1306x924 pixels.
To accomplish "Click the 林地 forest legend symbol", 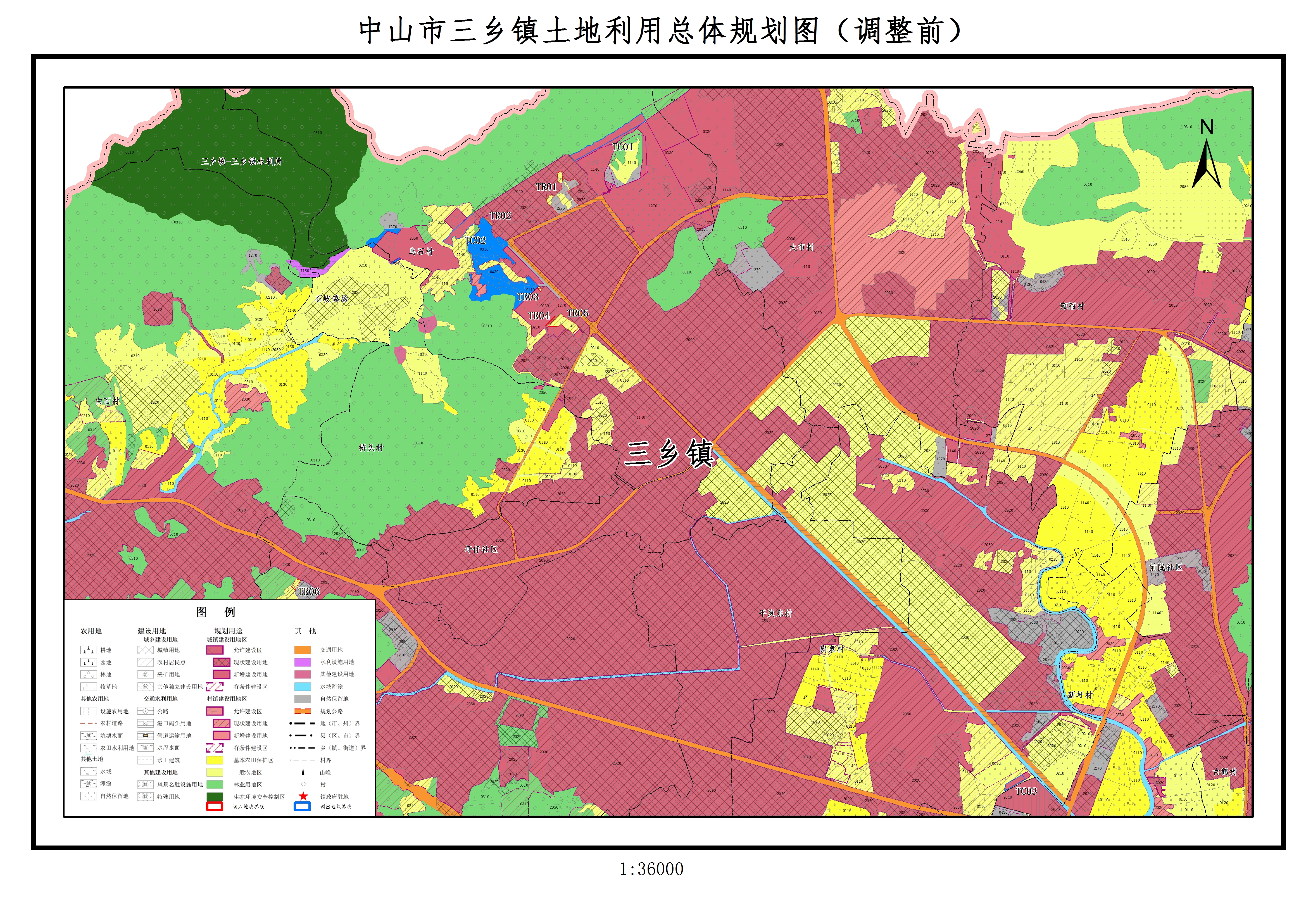I will click(x=88, y=674).
